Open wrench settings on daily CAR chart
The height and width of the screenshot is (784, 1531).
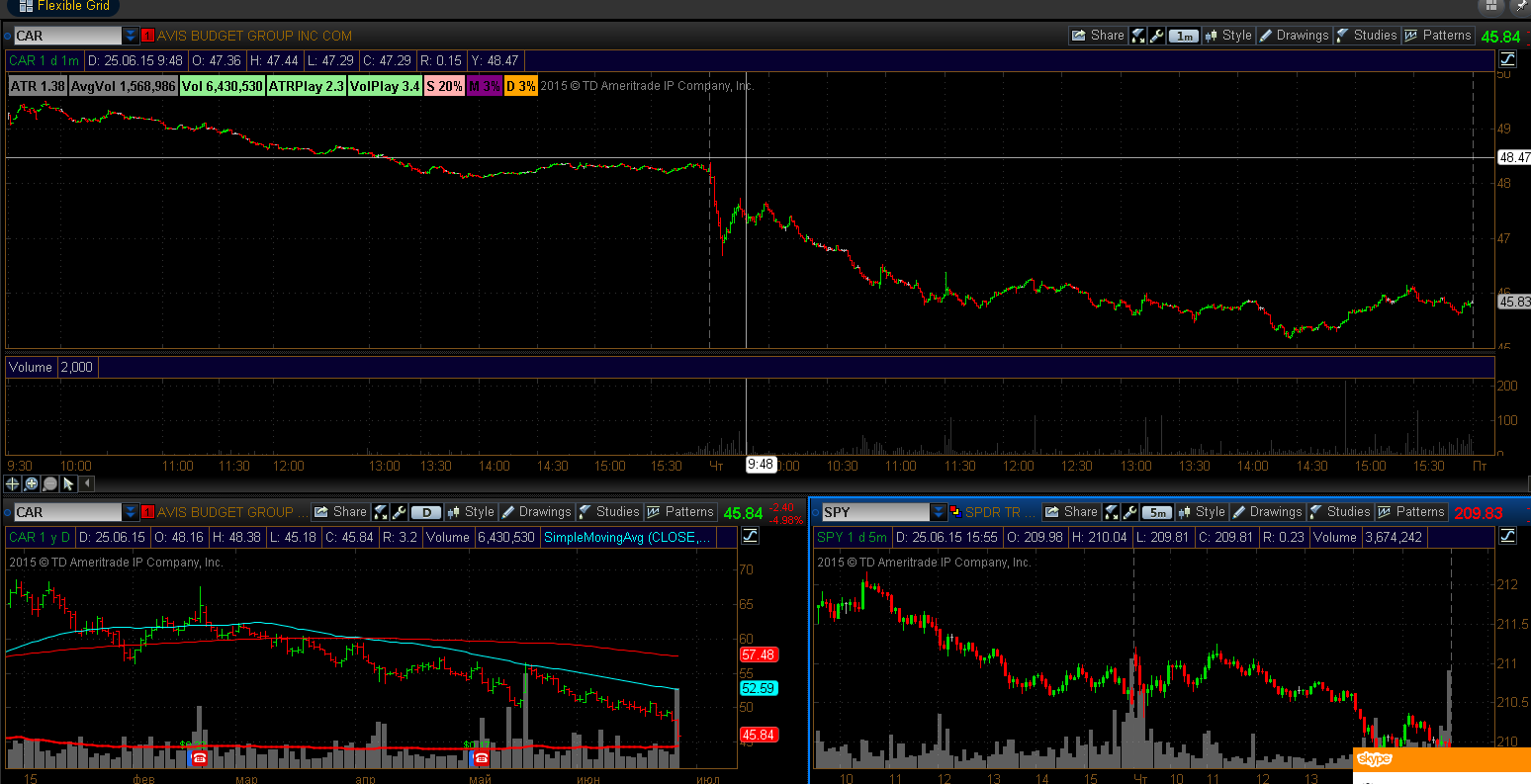click(x=399, y=512)
